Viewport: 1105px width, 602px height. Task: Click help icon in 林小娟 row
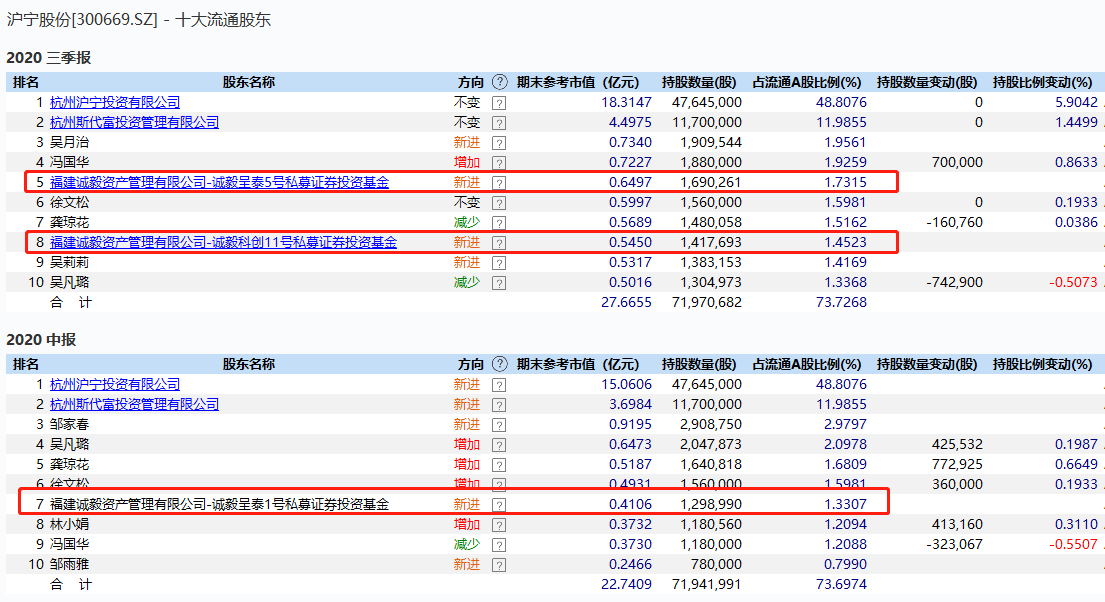click(x=499, y=525)
